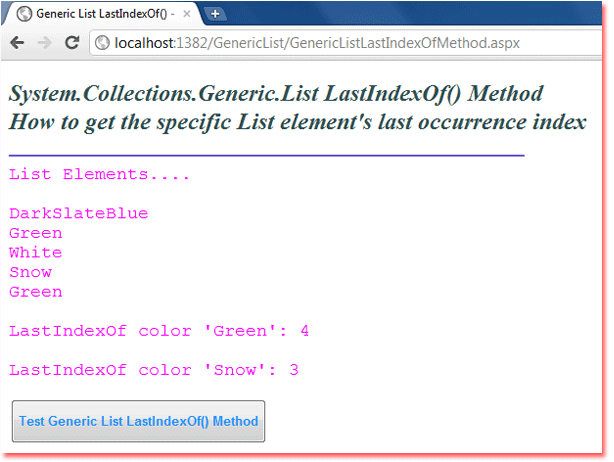This screenshot has width=614, height=462.
Task: Select the Generic List LastIndexOf() tab
Action: (103, 14)
